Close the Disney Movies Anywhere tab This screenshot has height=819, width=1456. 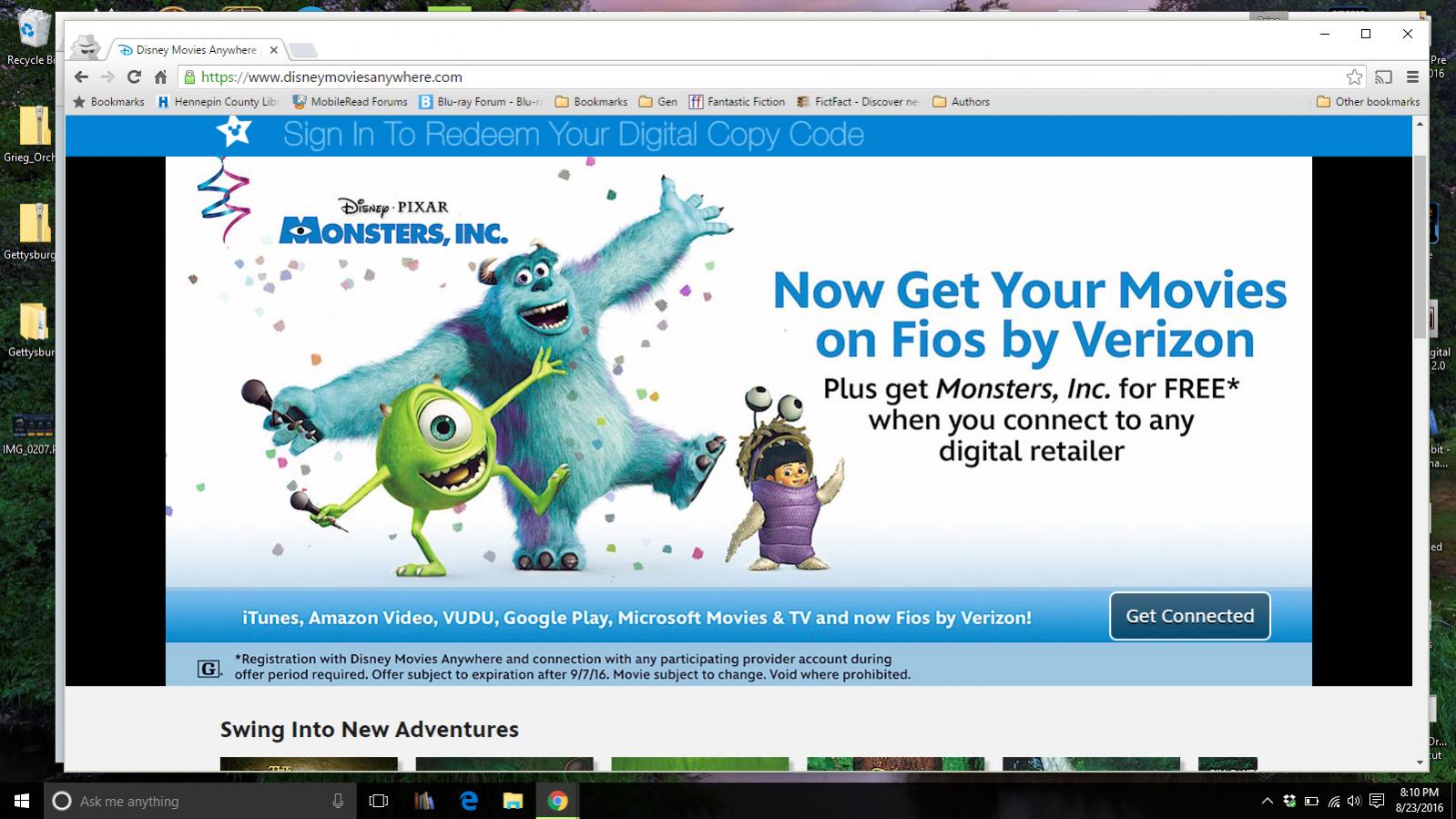click(273, 50)
